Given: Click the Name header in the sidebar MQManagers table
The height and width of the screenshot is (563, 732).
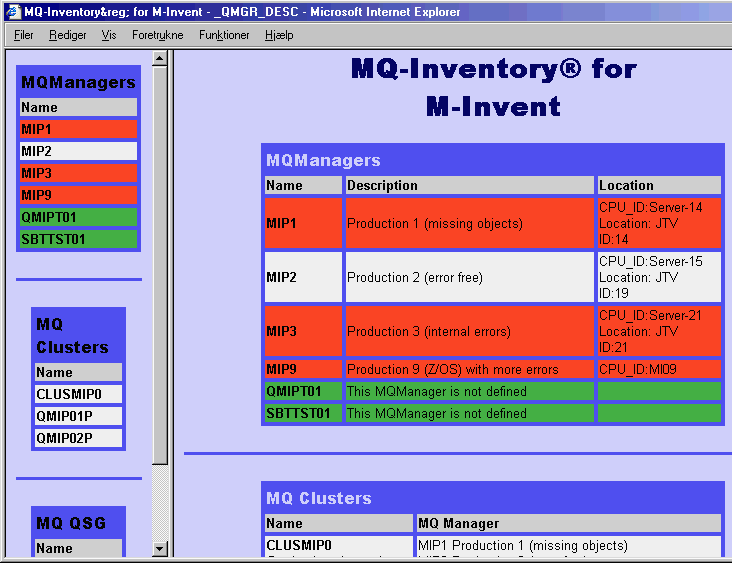Looking at the screenshot, I should pyautogui.click(x=78, y=107).
